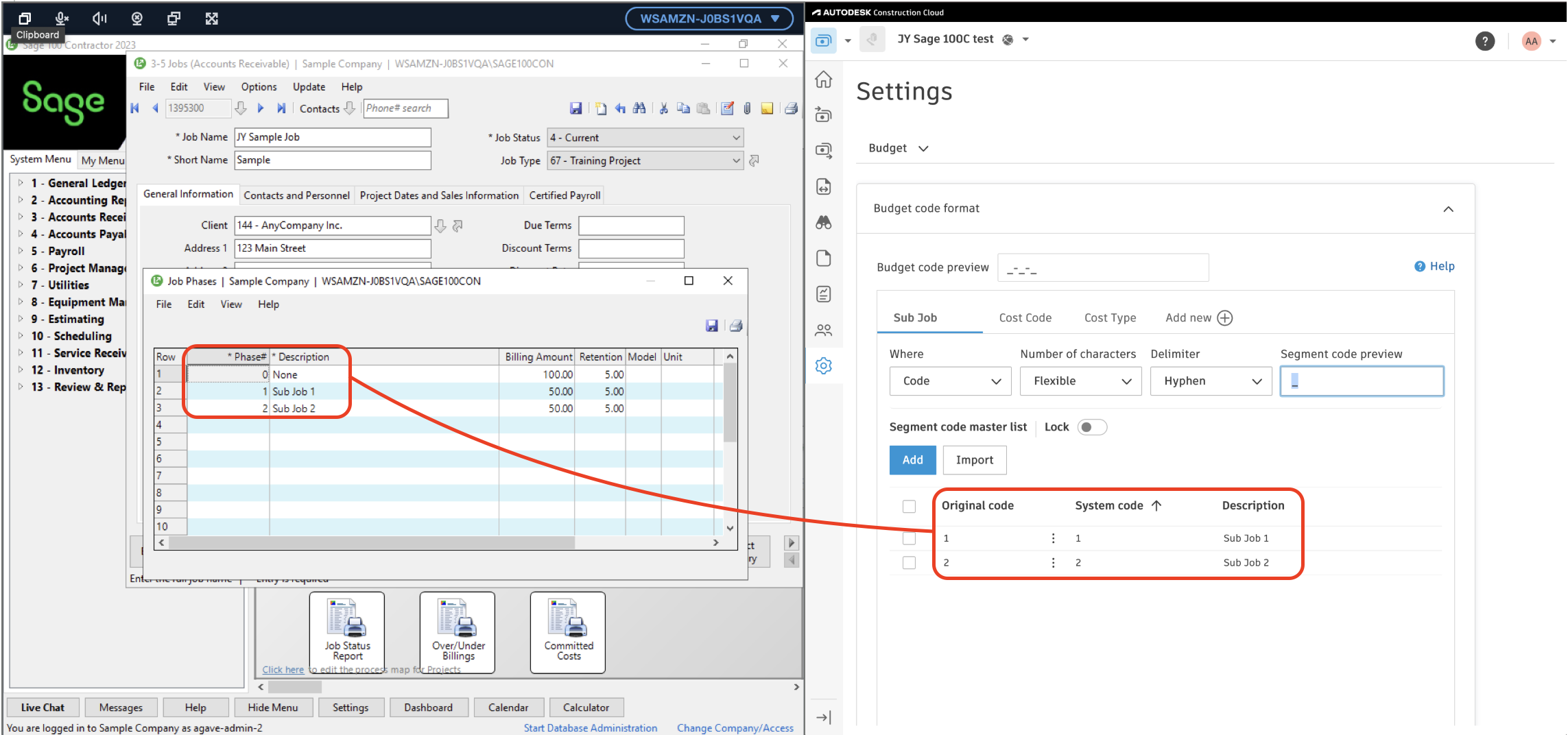
Task: Click the Print icon in Job Phases window
Action: (735, 326)
